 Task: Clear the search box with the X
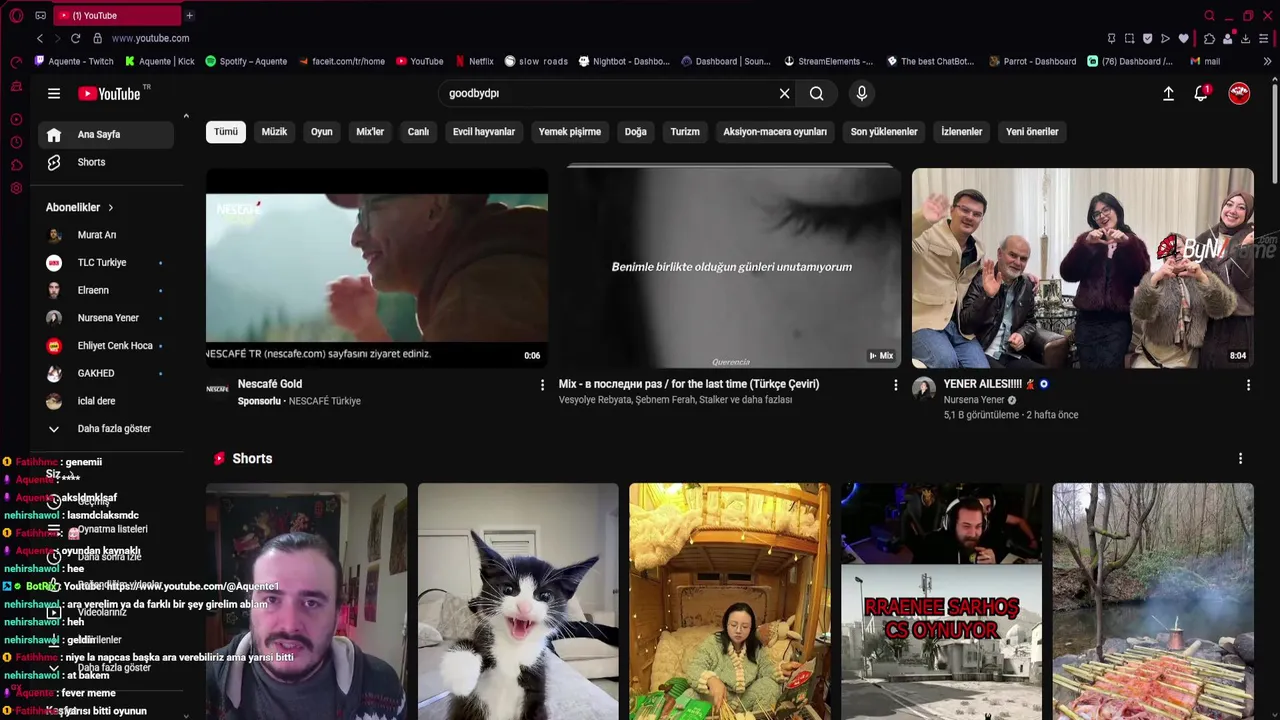point(784,93)
